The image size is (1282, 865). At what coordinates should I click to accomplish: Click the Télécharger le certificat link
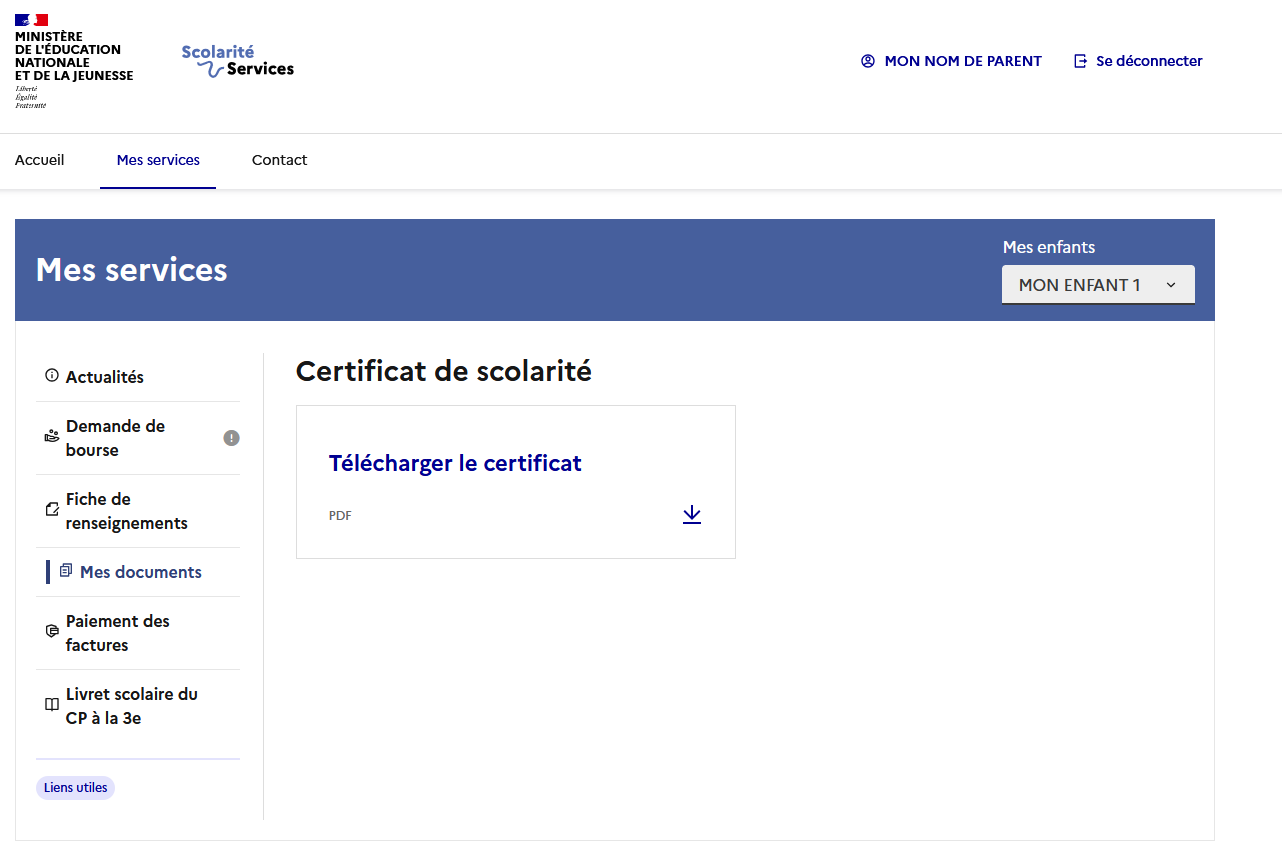click(x=455, y=463)
